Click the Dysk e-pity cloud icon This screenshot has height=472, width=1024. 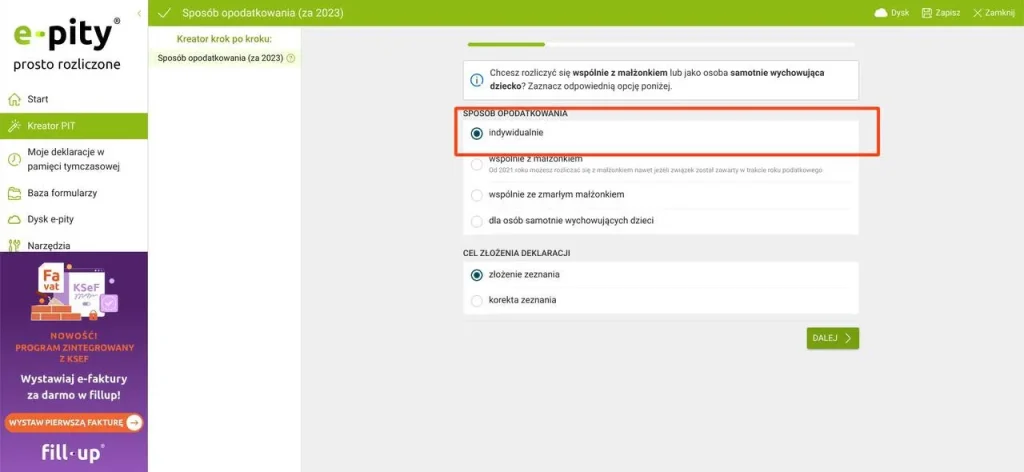click(x=14, y=219)
